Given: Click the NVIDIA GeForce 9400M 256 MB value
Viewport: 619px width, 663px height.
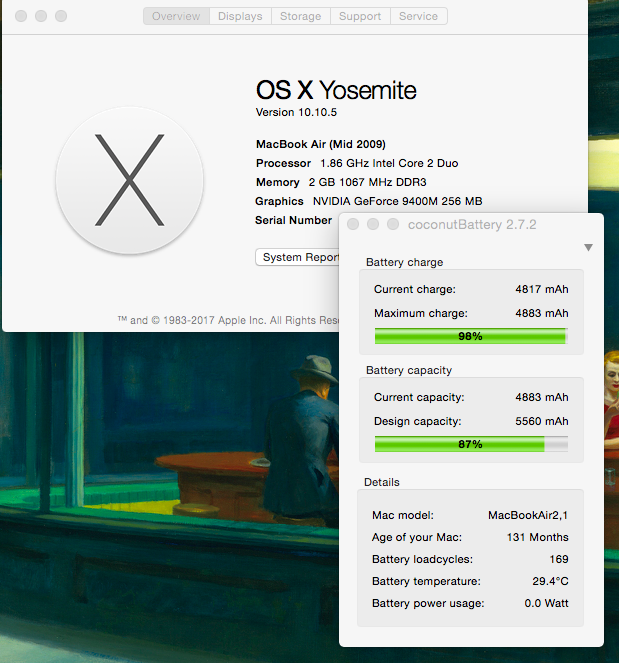Looking at the screenshot, I should (397, 201).
